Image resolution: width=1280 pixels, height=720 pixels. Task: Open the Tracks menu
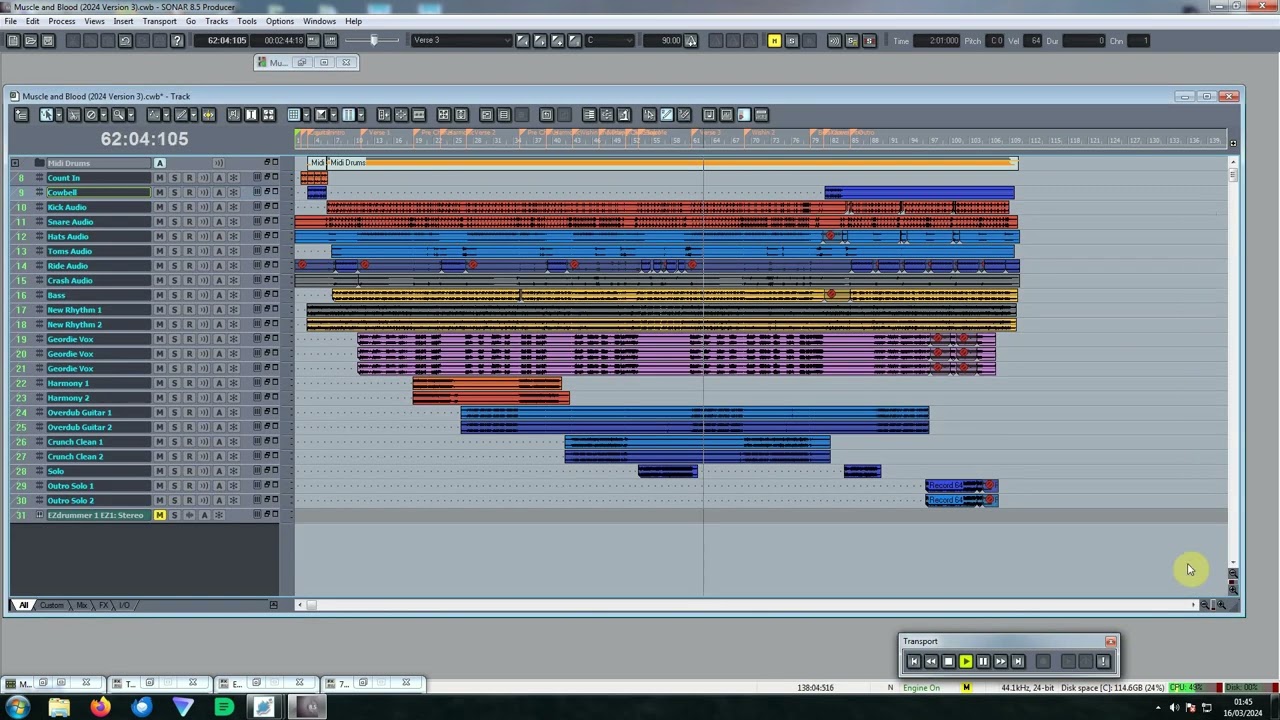(216, 21)
